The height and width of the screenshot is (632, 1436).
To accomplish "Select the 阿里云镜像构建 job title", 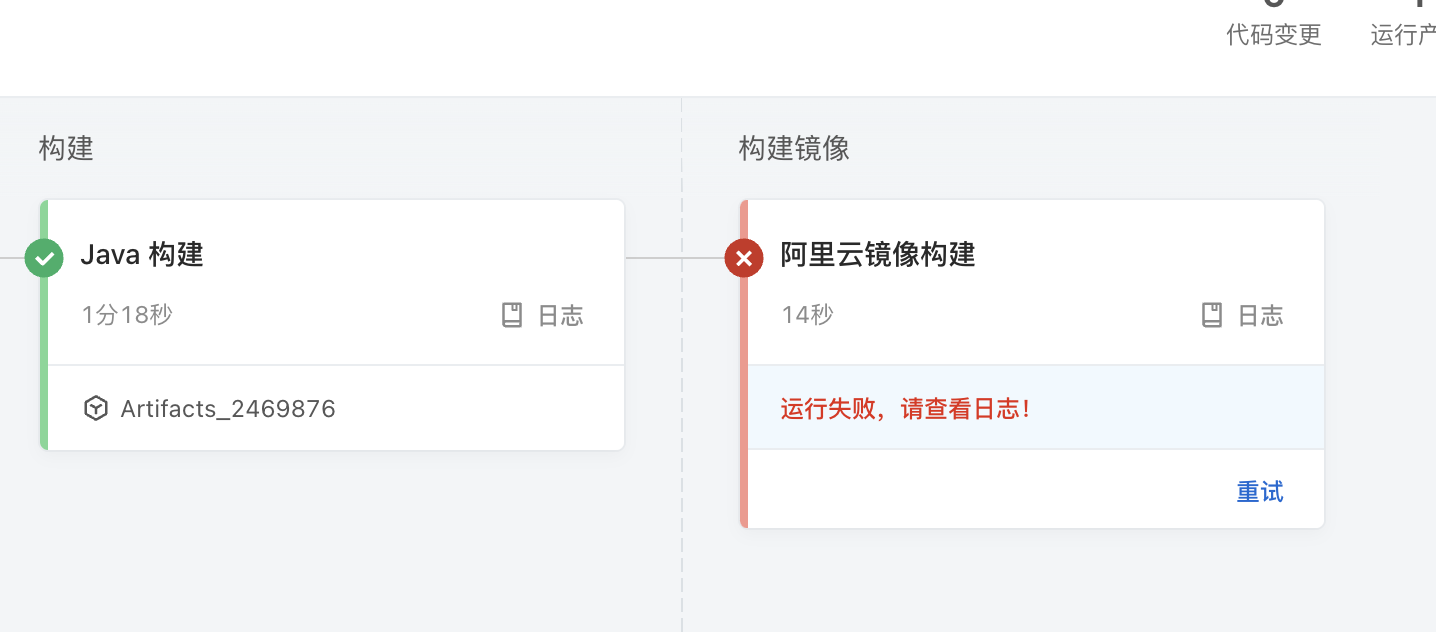I will (878, 255).
